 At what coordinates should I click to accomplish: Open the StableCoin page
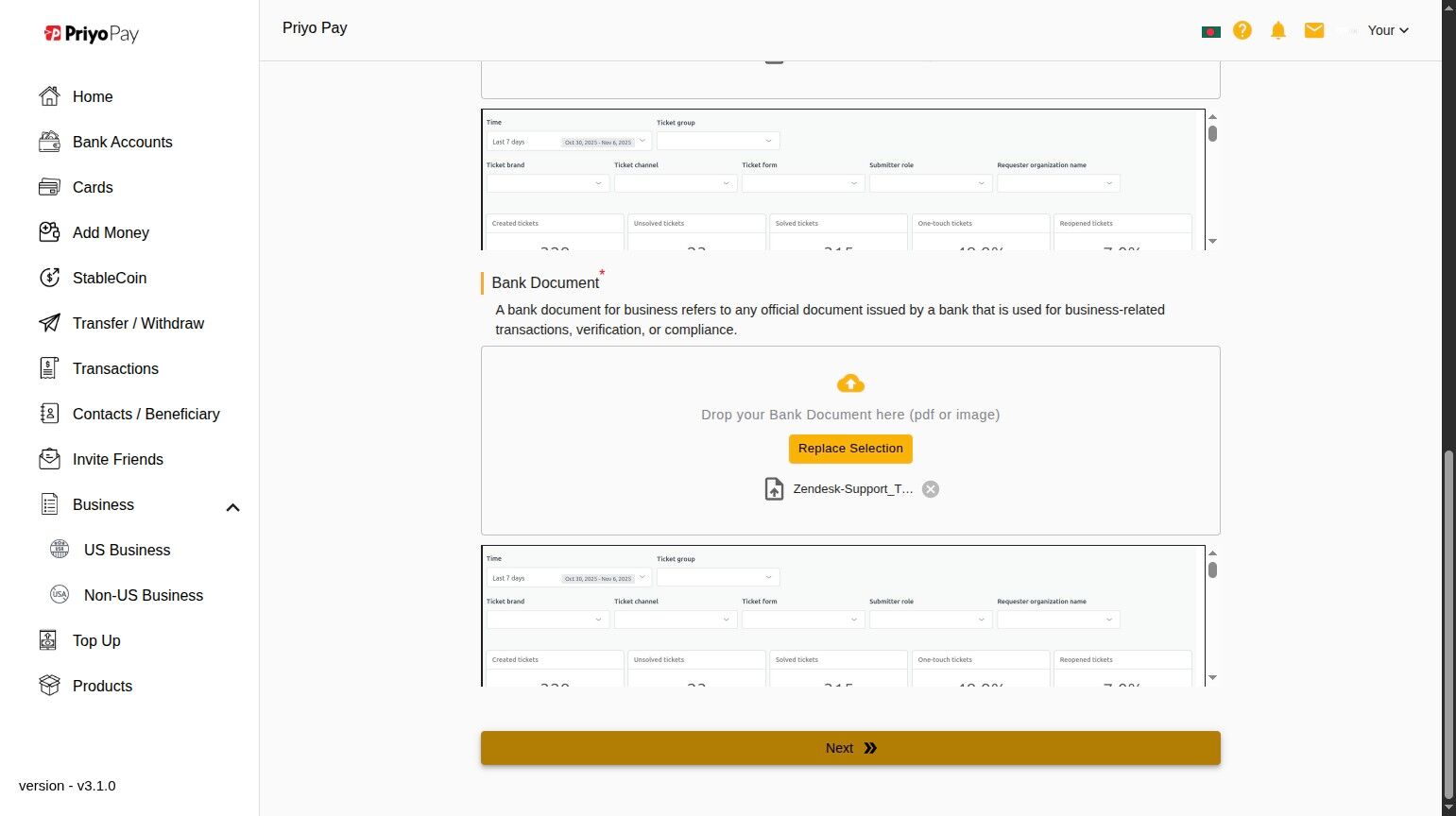coord(110,278)
